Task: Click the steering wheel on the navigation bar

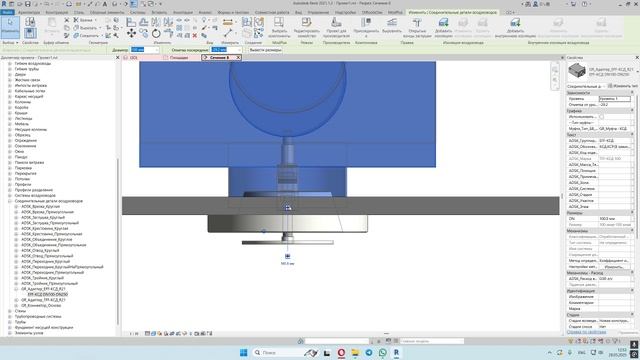Action: [555, 69]
